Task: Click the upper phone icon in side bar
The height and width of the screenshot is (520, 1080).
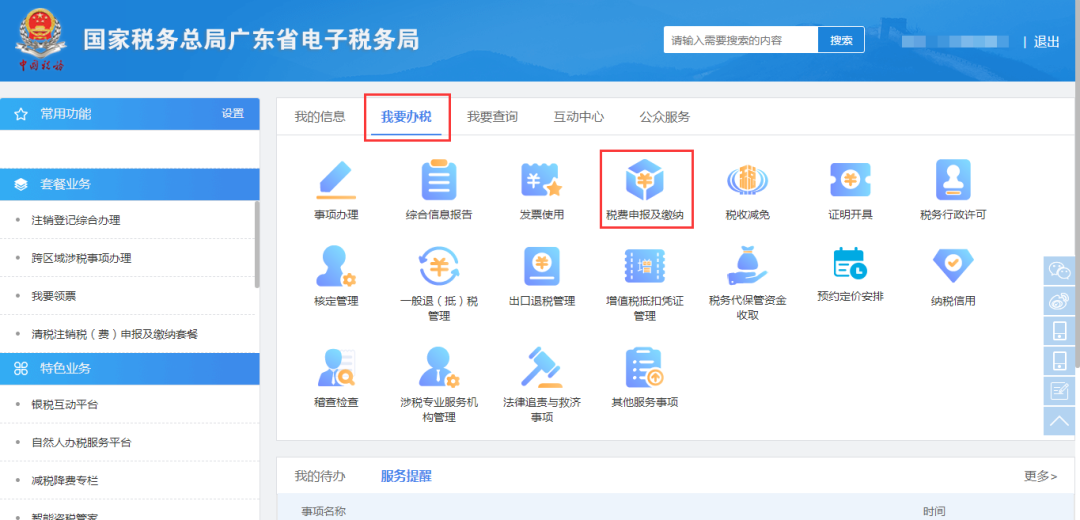Action: [x=1060, y=331]
